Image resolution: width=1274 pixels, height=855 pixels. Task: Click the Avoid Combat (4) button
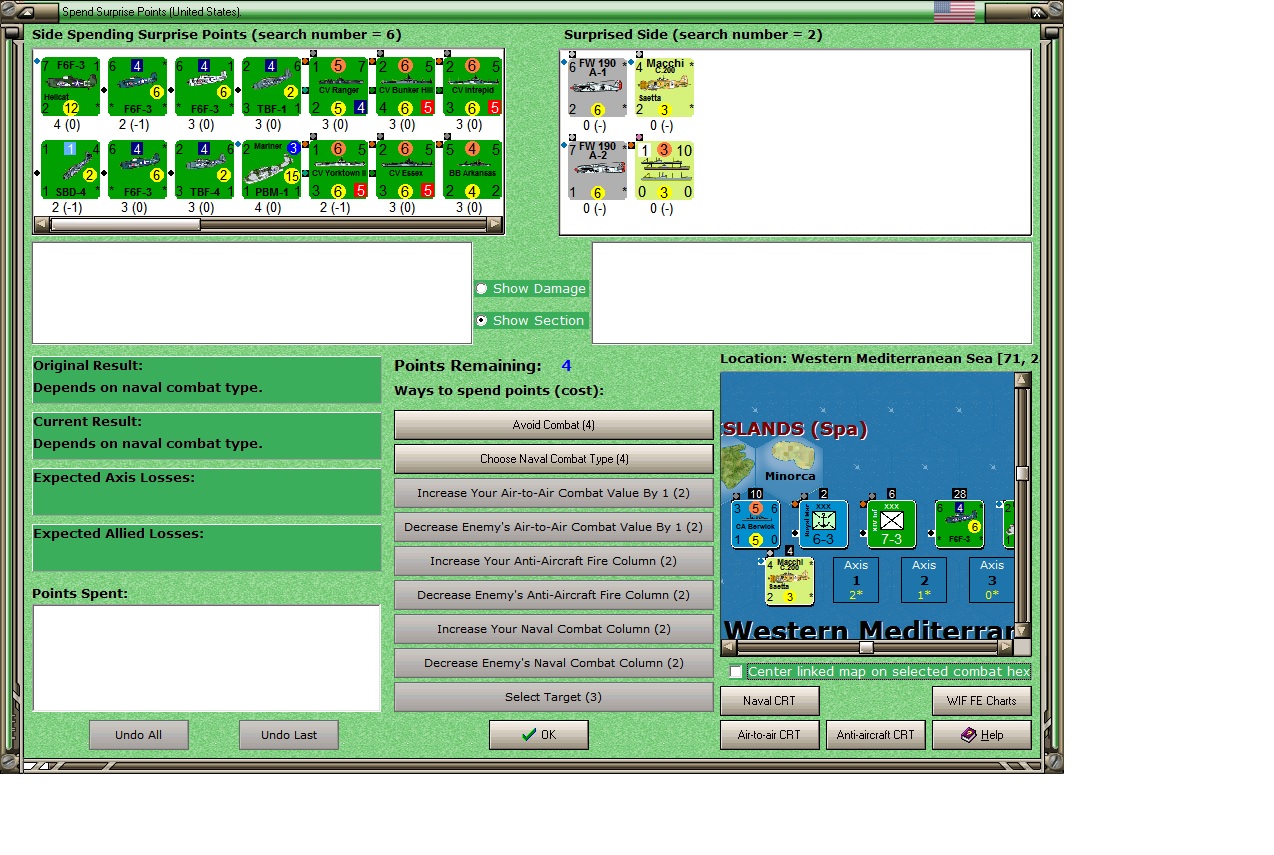tap(554, 425)
